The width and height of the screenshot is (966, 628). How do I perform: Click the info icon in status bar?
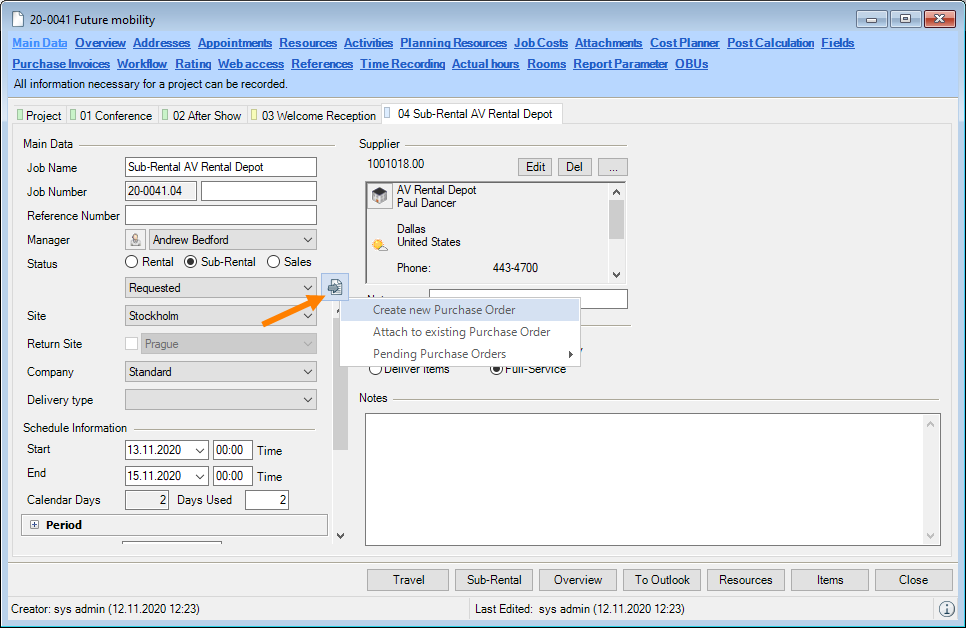tap(946, 608)
